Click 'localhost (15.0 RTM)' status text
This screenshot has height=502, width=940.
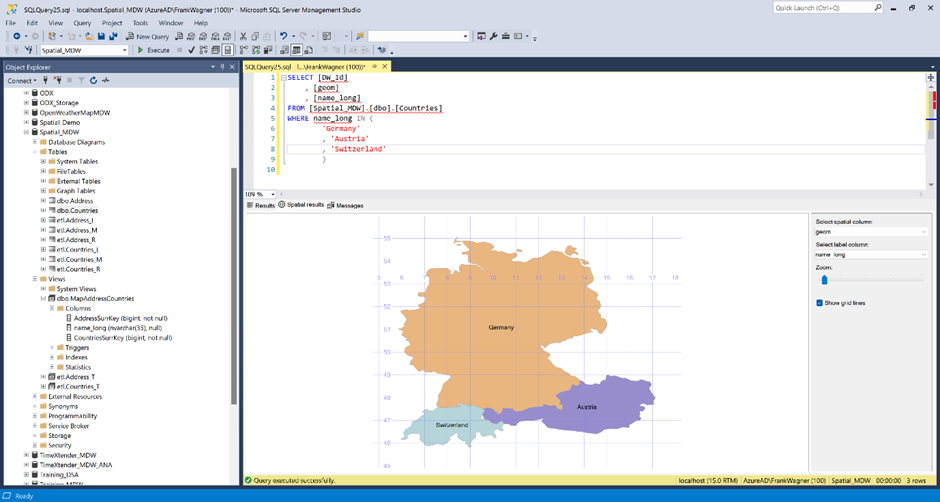pyautogui.click(x=707, y=480)
